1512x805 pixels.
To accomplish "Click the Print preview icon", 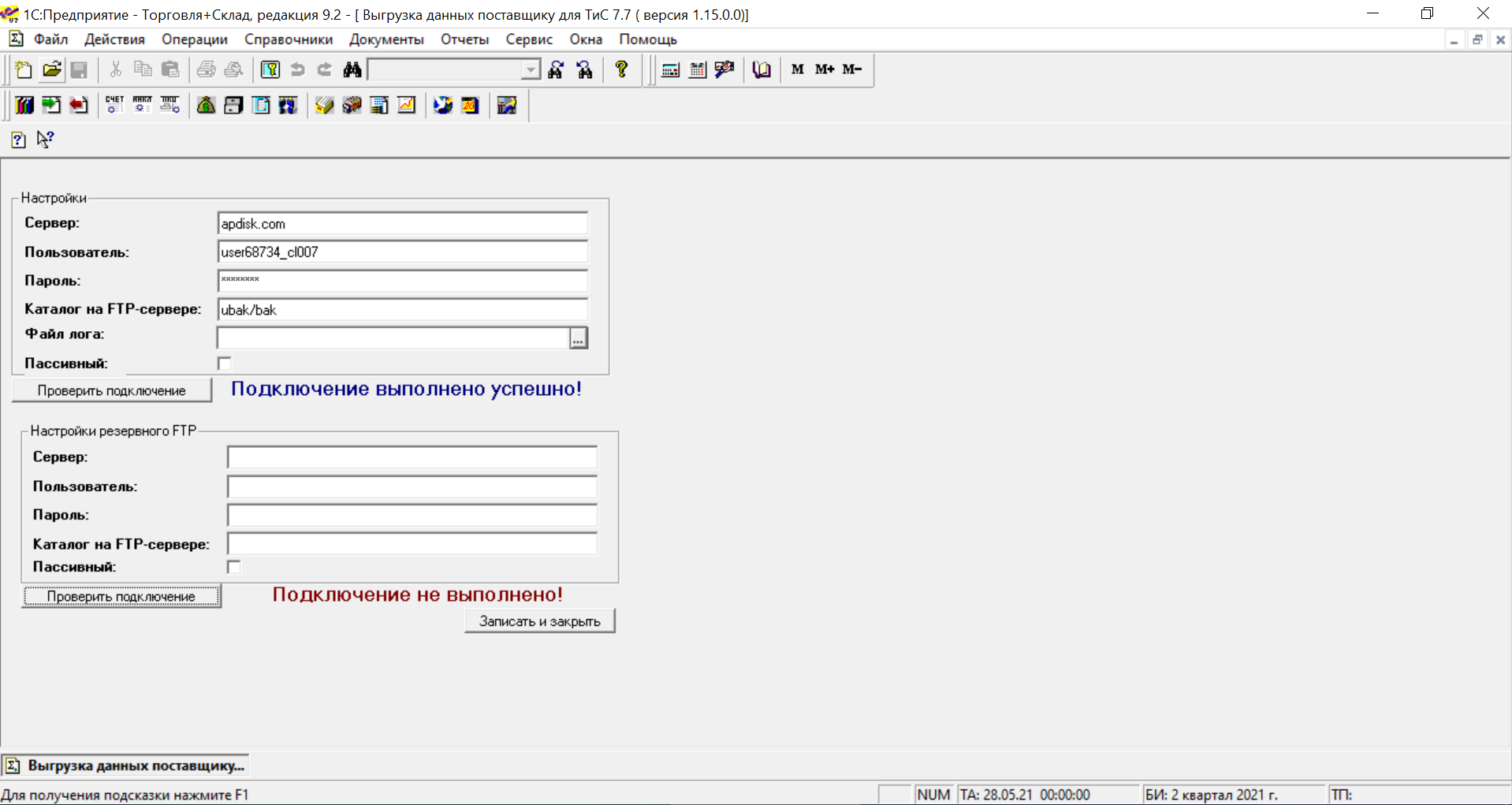I will [234, 69].
